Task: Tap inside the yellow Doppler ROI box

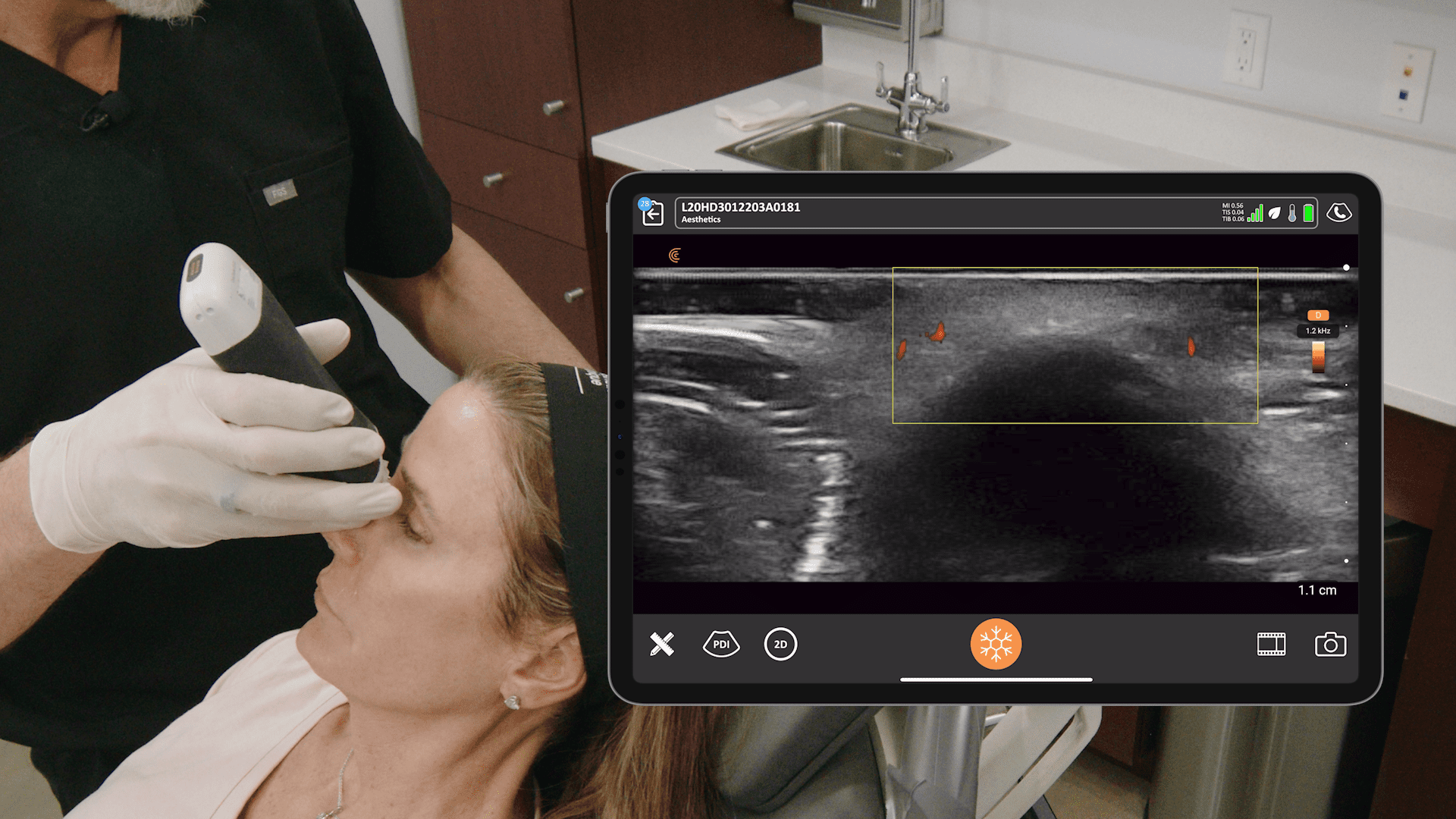Action: point(1075,345)
